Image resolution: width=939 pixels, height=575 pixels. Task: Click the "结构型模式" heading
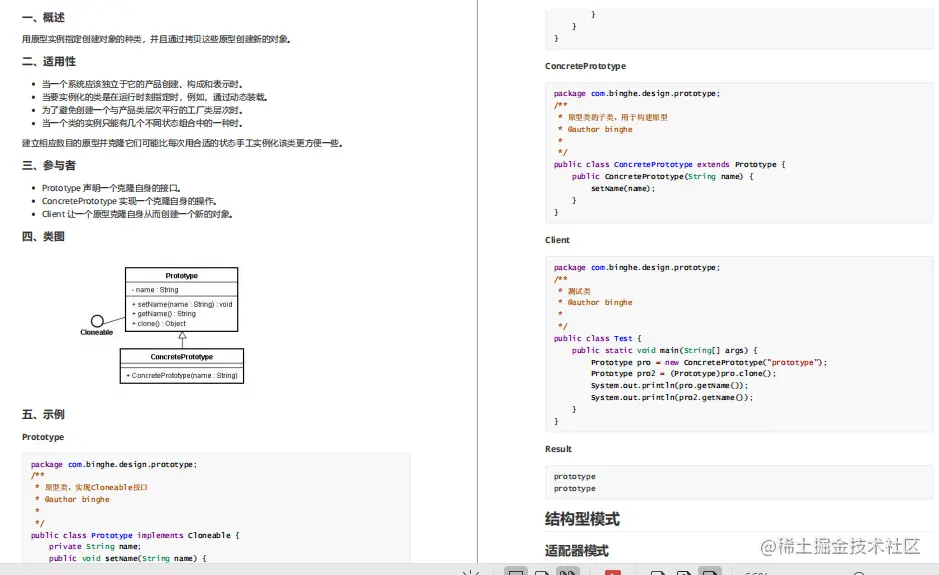tap(582, 519)
